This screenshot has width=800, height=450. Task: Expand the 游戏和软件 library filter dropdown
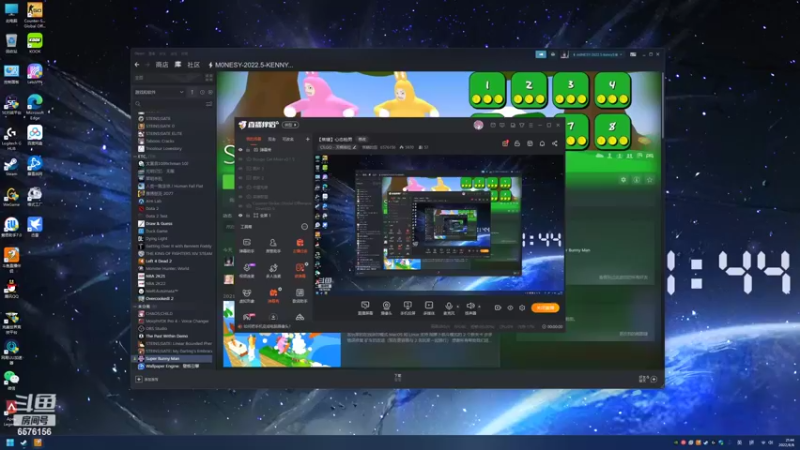(159, 92)
